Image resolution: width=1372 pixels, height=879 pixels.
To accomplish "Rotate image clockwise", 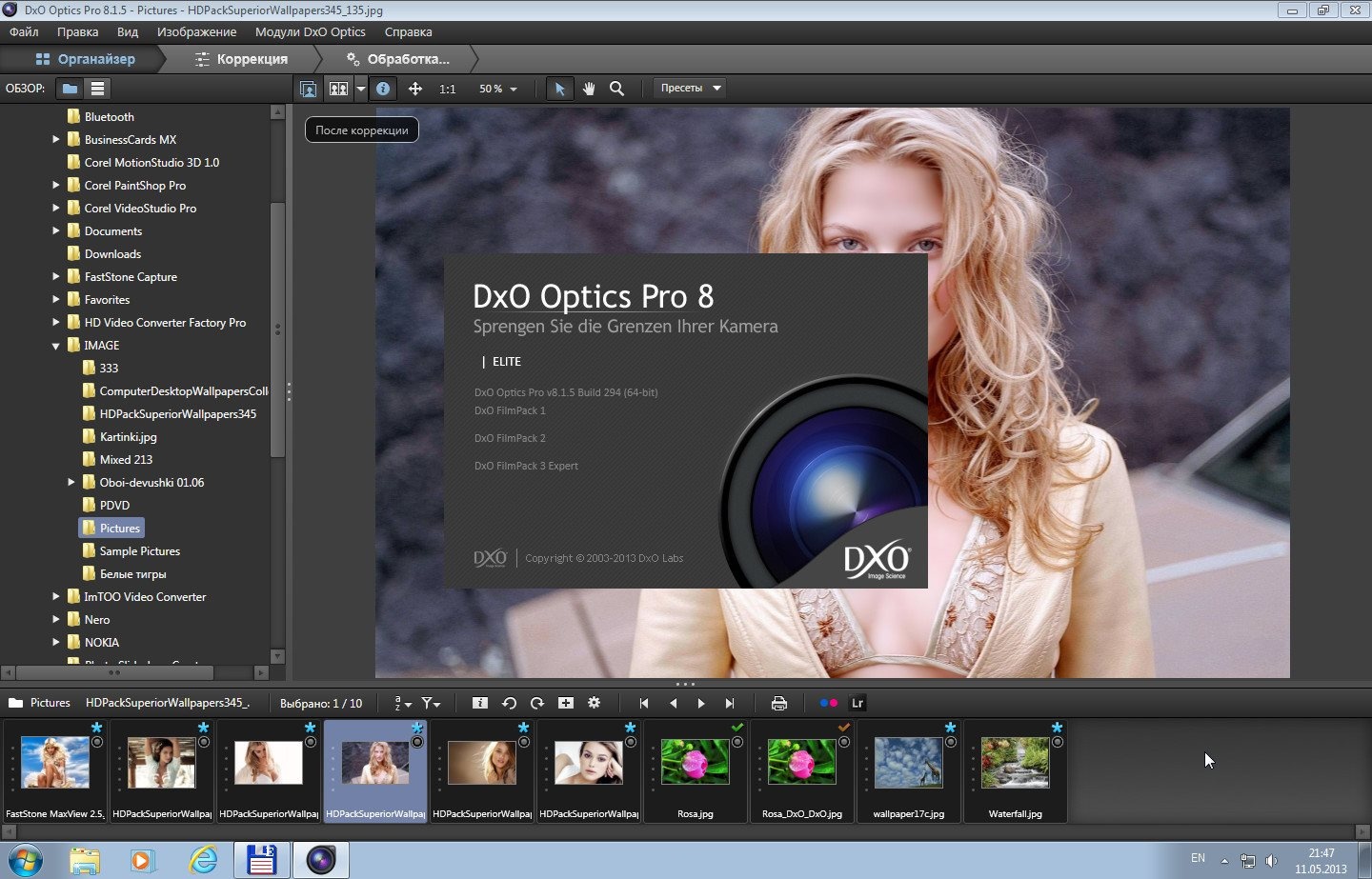I will (537, 703).
